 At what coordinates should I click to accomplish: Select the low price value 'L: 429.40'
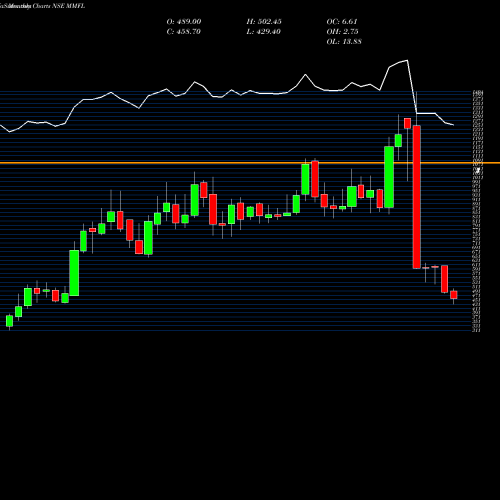263,32
